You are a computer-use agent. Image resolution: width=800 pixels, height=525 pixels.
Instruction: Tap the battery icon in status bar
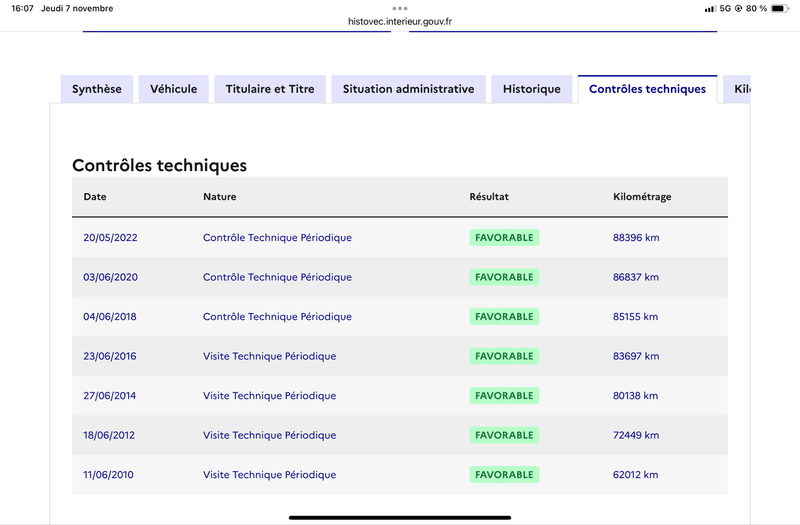[780, 8]
